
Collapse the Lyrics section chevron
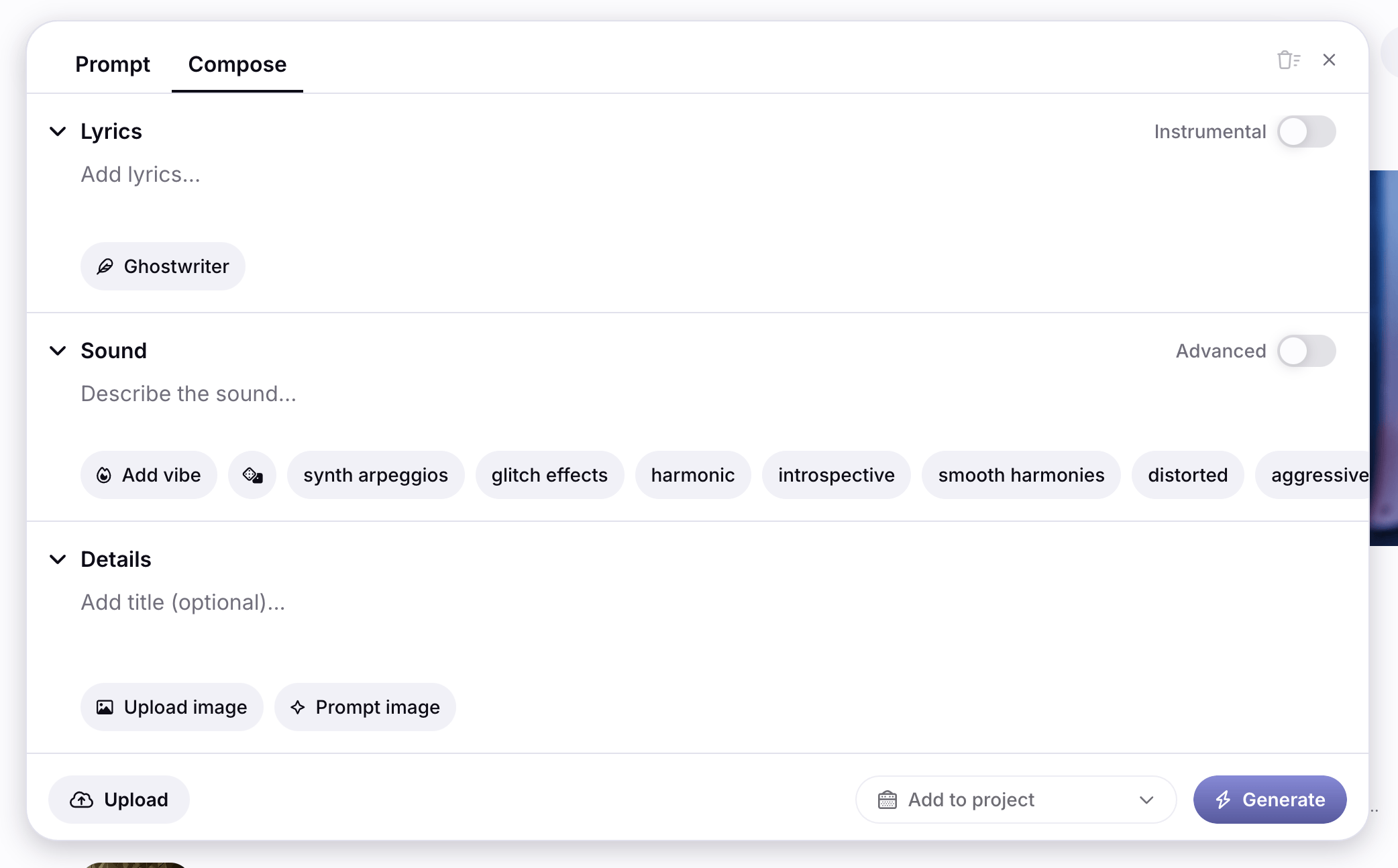[58, 131]
